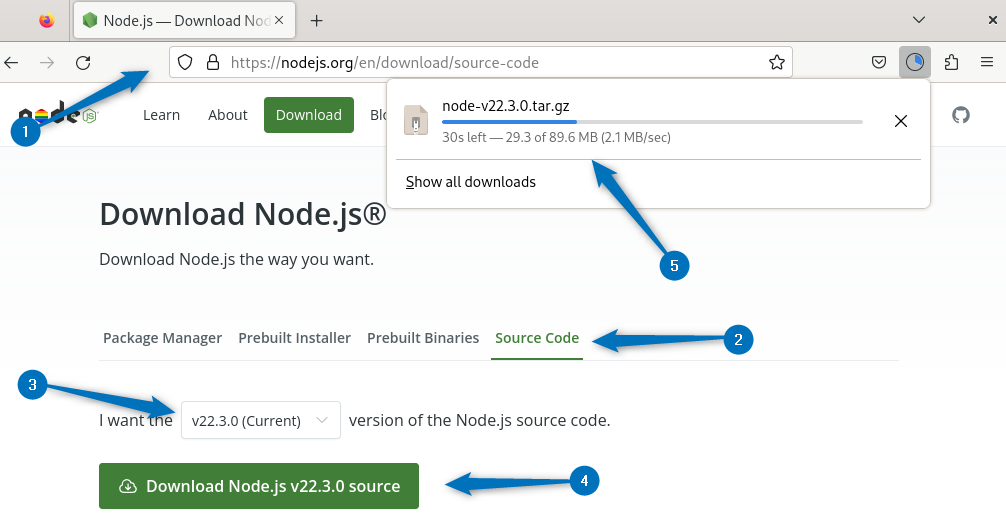Expand the v22.3.0 (Current) version dropdown
1006x528 pixels.
(260, 421)
